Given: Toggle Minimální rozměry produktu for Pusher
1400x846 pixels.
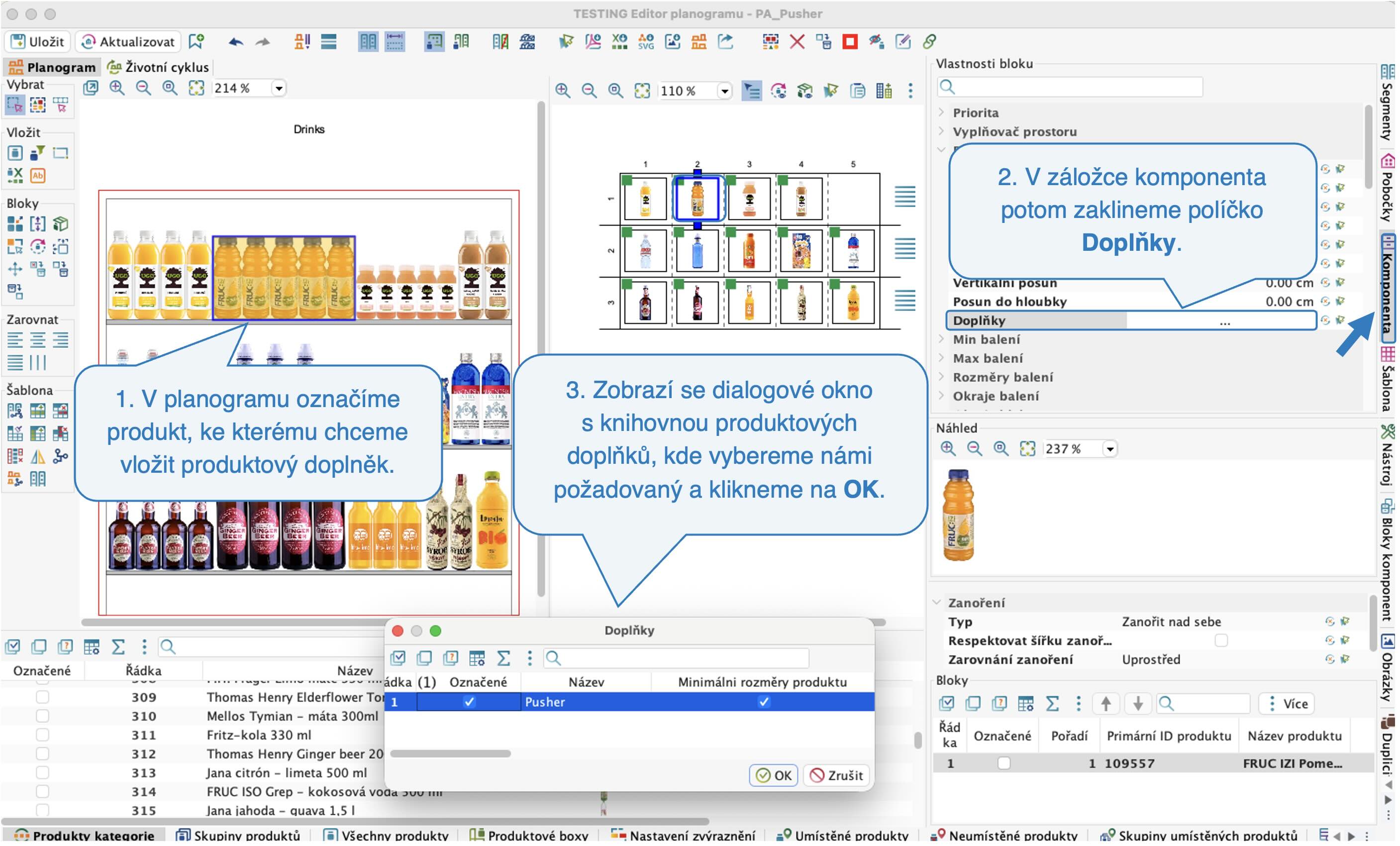Looking at the screenshot, I should (x=764, y=702).
